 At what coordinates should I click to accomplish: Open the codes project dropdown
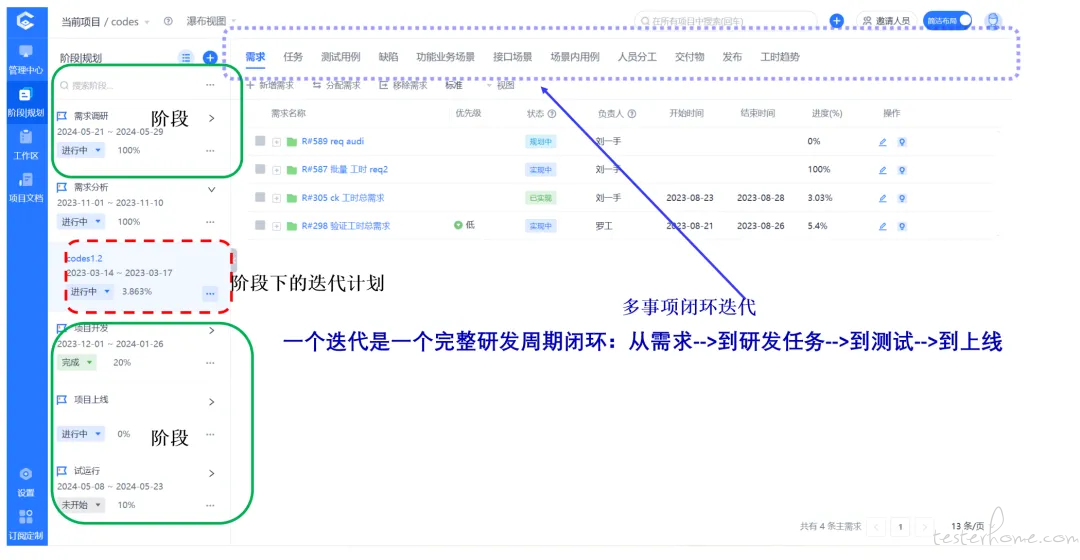(x=130, y=22)
